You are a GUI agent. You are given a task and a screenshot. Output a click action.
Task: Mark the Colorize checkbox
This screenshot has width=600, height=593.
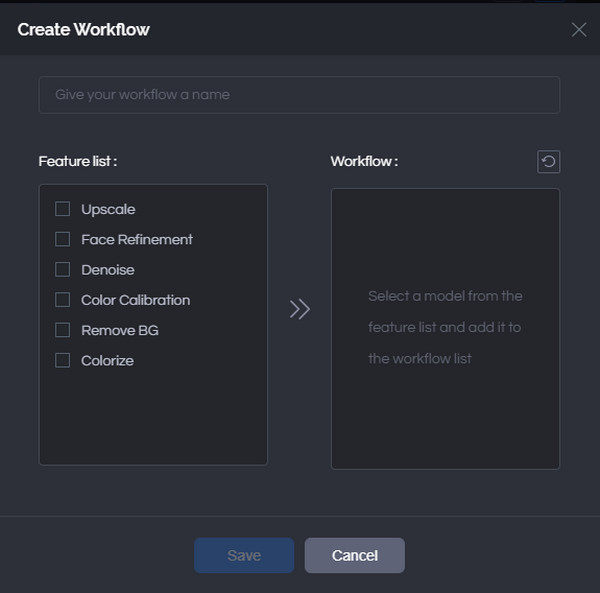pos(62,360)
